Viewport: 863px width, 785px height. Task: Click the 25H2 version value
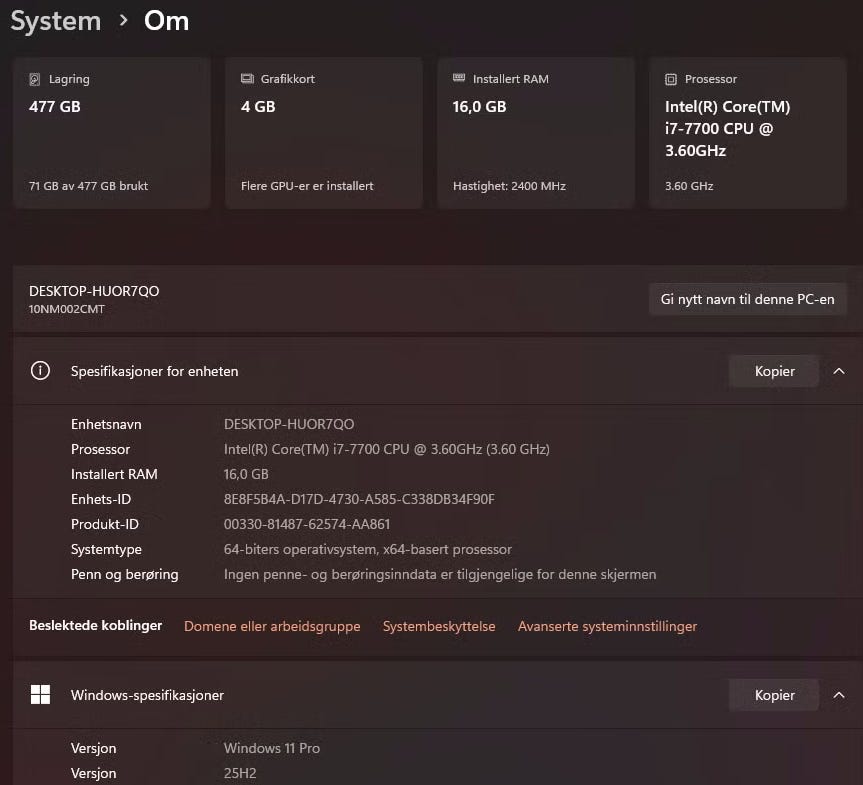coord(240,773)
